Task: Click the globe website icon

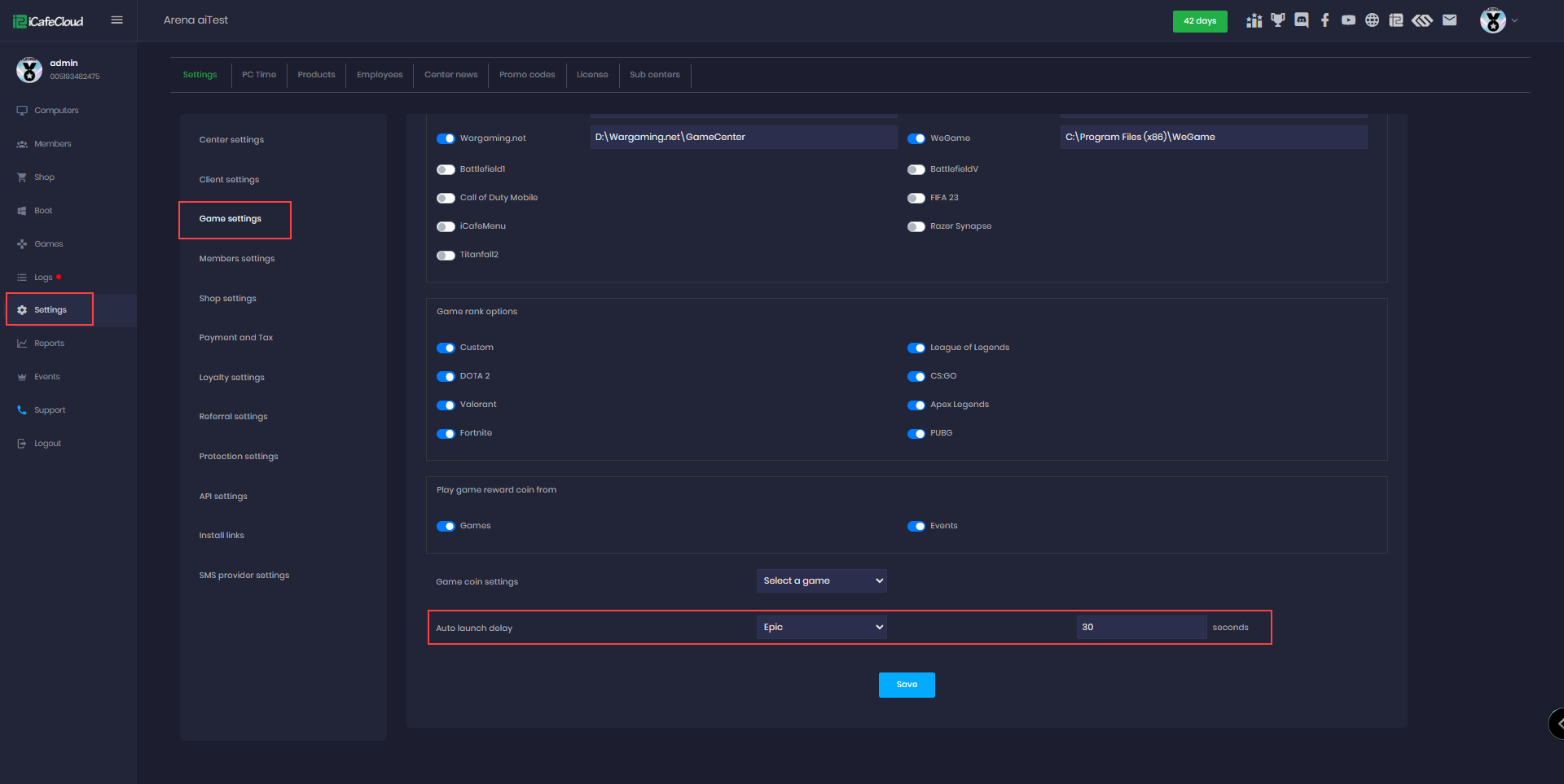Action: (1373, 20)
